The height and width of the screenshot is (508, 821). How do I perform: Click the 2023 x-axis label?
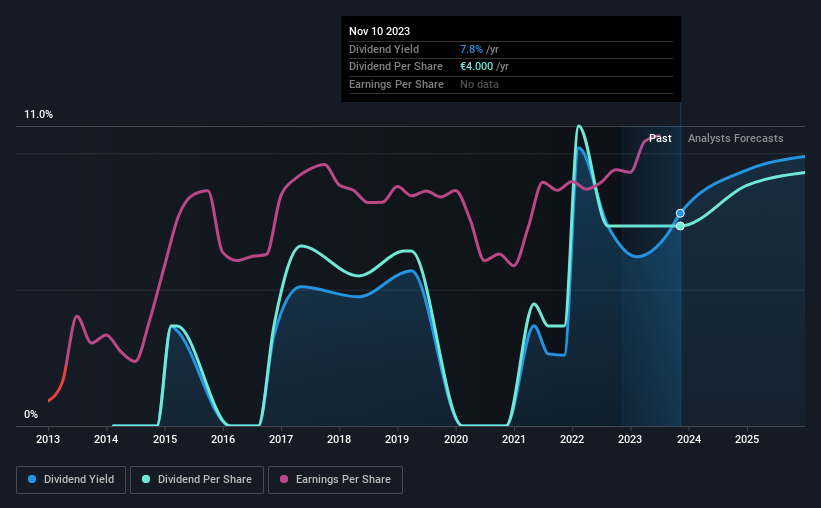click(630, 439)
